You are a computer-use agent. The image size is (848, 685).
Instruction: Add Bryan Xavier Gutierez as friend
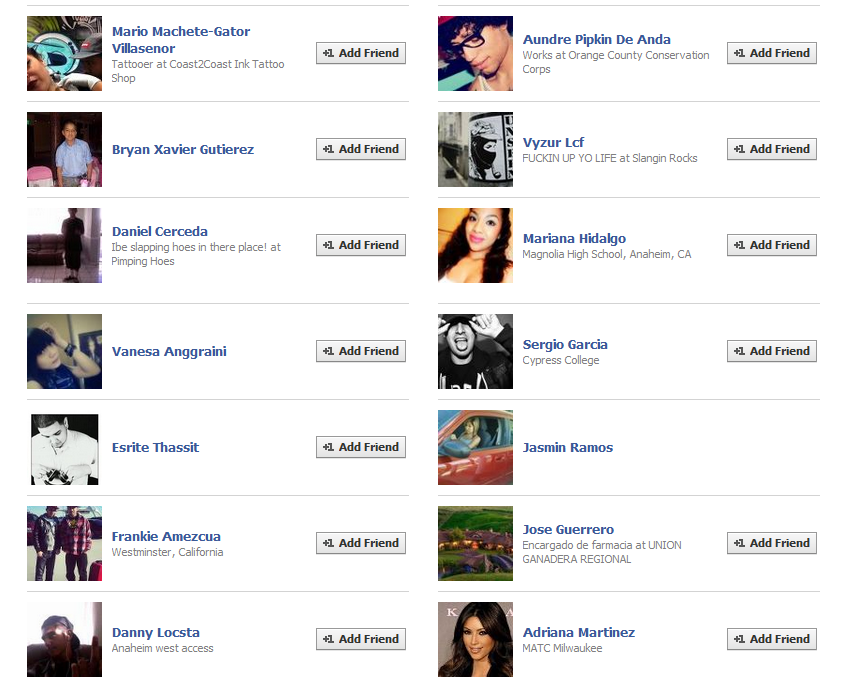[x=361, y=149]
